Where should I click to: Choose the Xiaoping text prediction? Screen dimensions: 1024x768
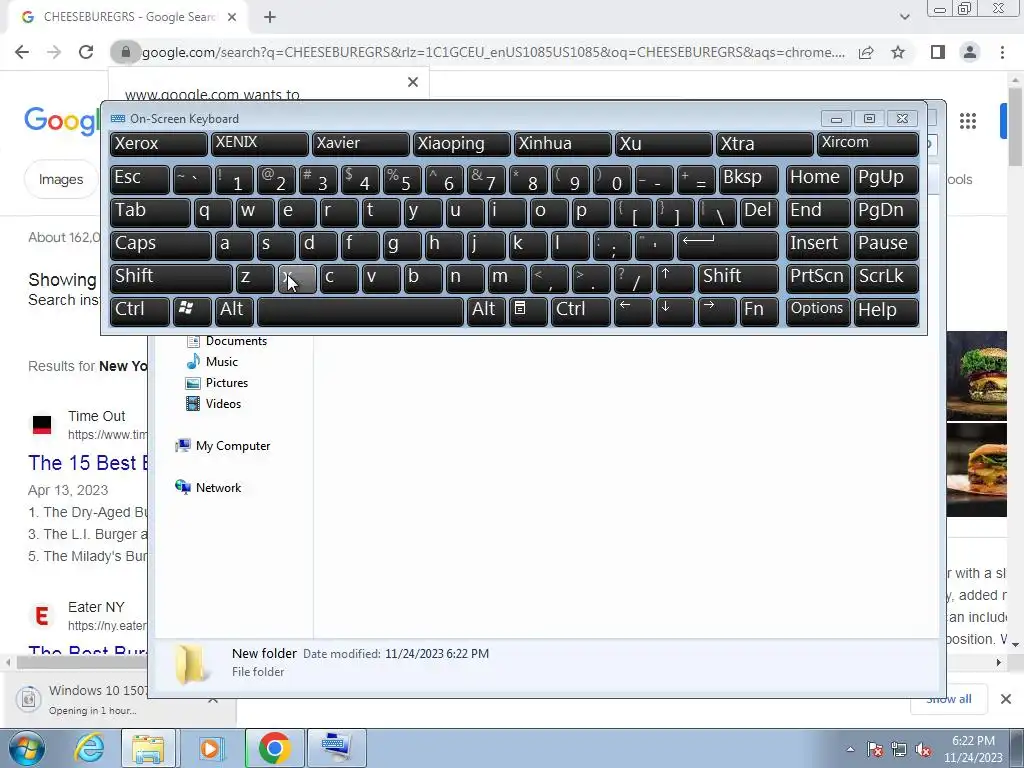tap(461, 144)
